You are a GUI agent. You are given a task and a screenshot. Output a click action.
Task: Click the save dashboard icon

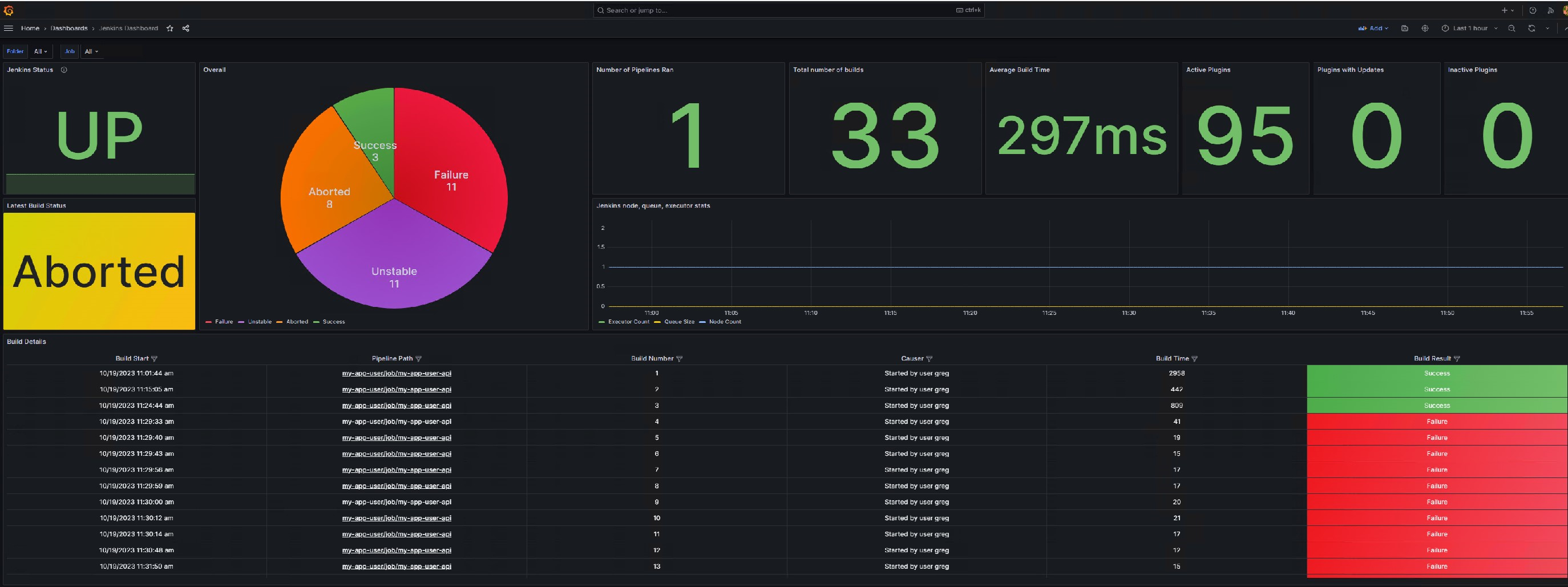pos(1404,28)
